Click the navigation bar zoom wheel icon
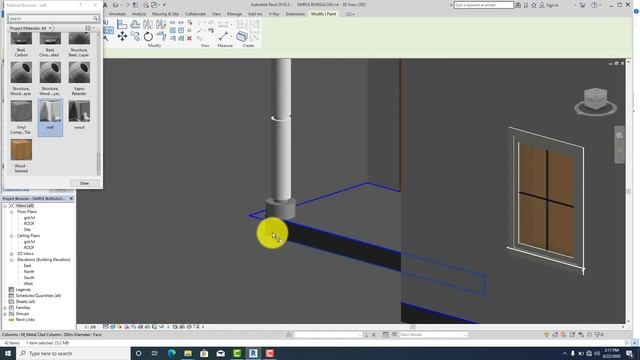640x360 pixels. pyautogui.click(x=619, y=136)
